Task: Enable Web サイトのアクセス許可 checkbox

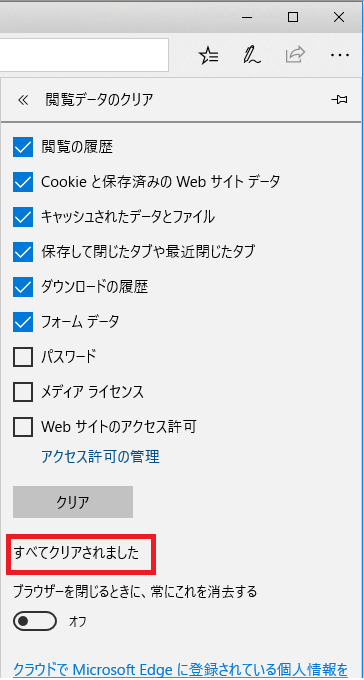Action: click(x=23, y=427)
